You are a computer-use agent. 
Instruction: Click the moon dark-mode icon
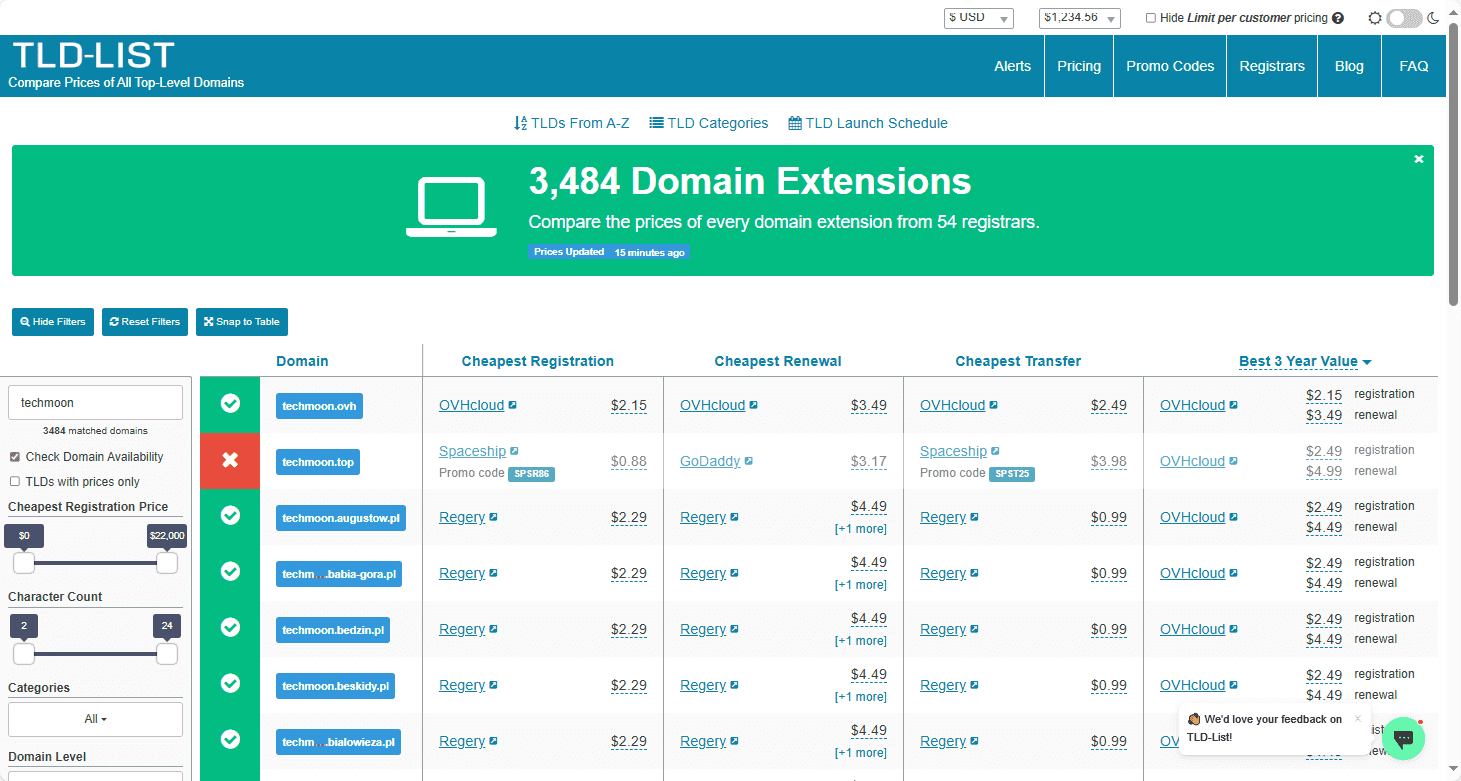(1433, 18)
